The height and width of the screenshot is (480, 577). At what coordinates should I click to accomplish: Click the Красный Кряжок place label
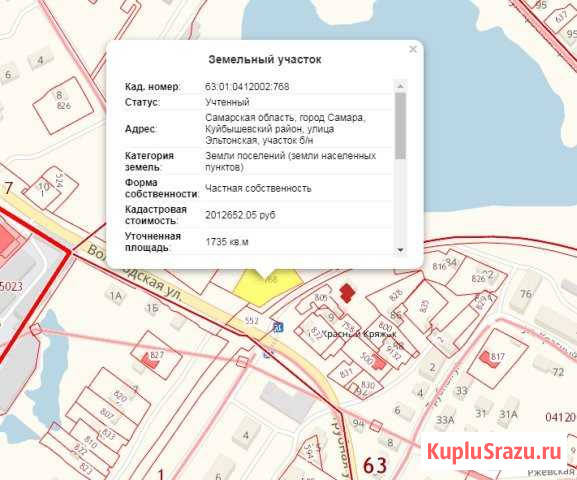click(x=352, y=334)
